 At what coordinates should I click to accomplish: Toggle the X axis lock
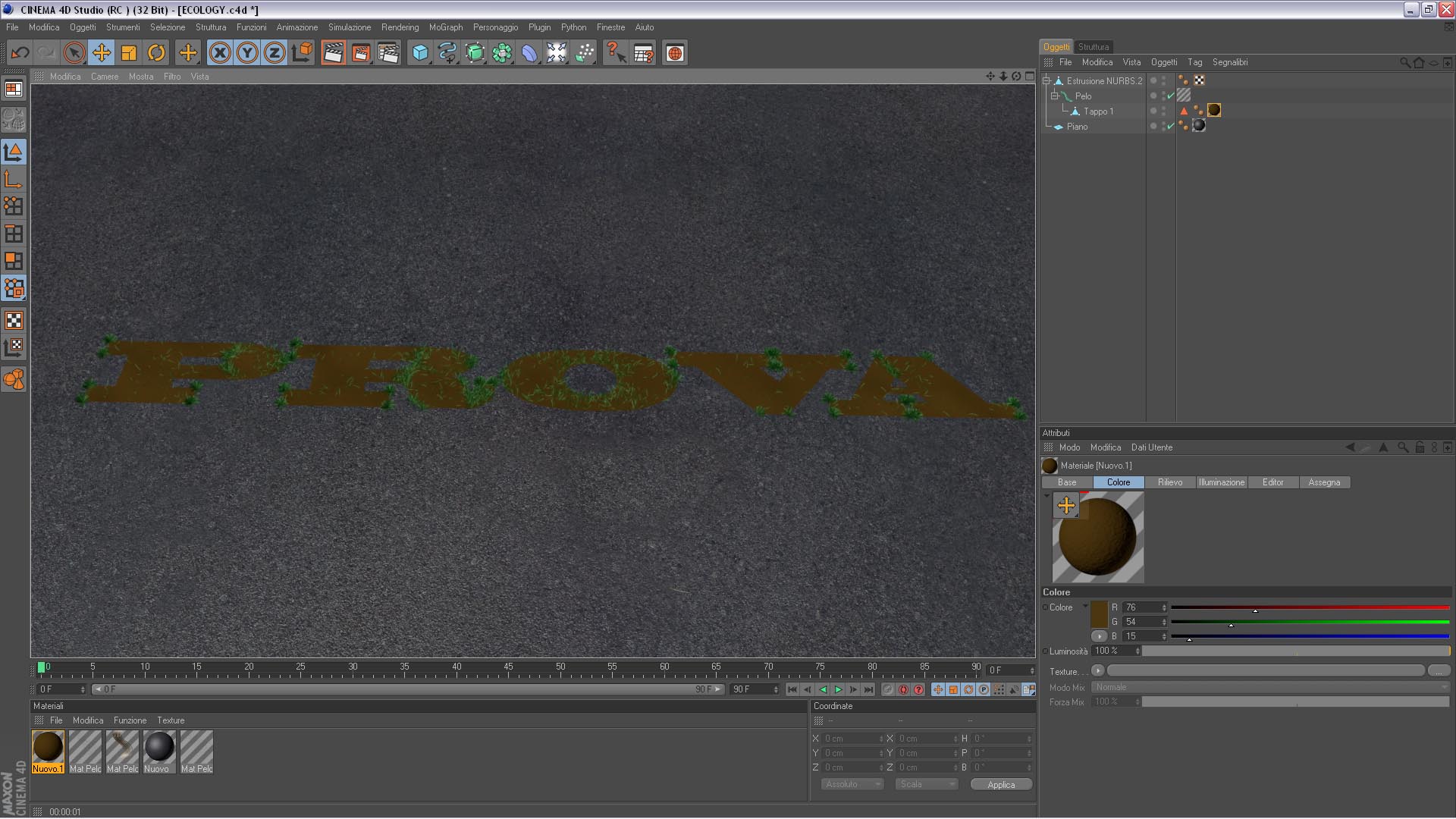coord(220,53)
